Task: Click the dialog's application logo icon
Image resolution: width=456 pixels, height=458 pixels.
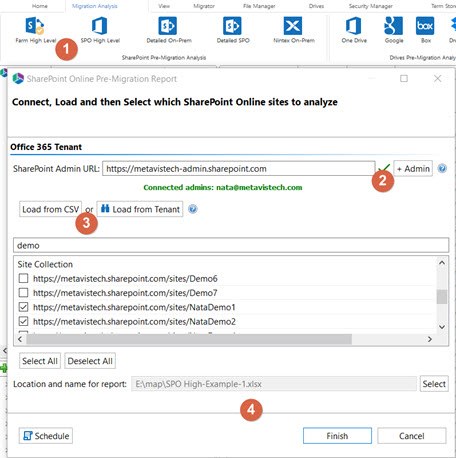Action: click(x=18, y=79)
